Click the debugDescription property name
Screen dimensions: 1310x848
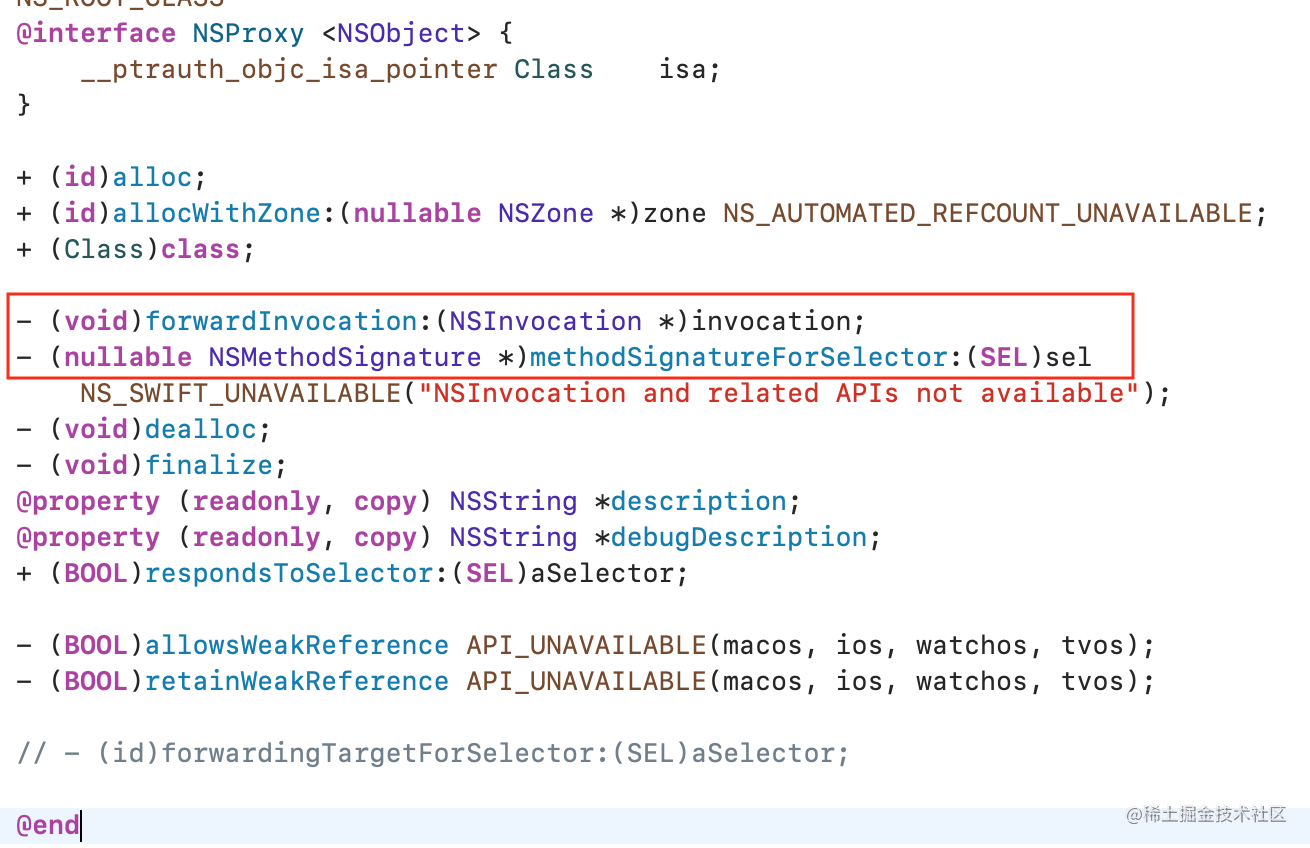pos(739,537)
